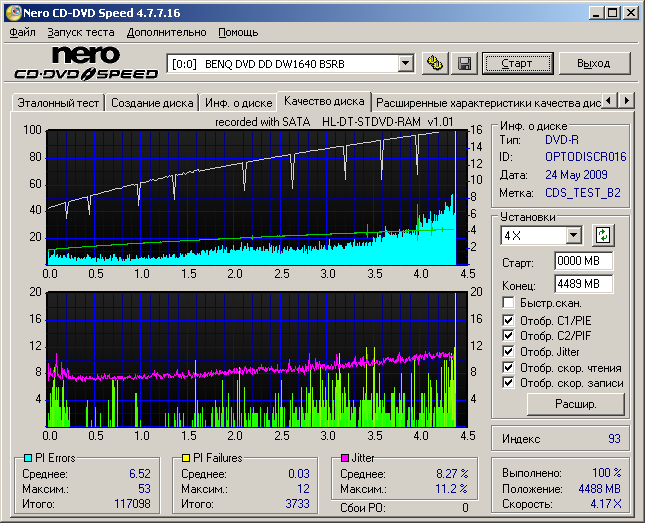Screen dimensions: 645x523
Task: Open the BENQ drive selection dropdown
Action: [405, 63]
